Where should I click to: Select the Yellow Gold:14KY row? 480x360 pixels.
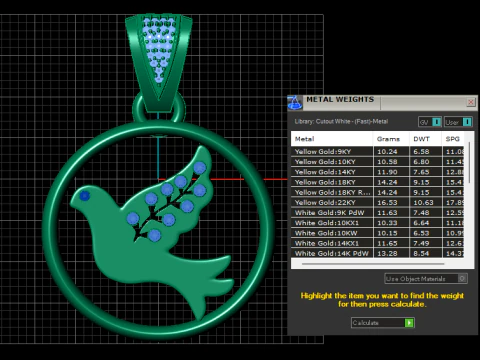(x=377, y=172)
